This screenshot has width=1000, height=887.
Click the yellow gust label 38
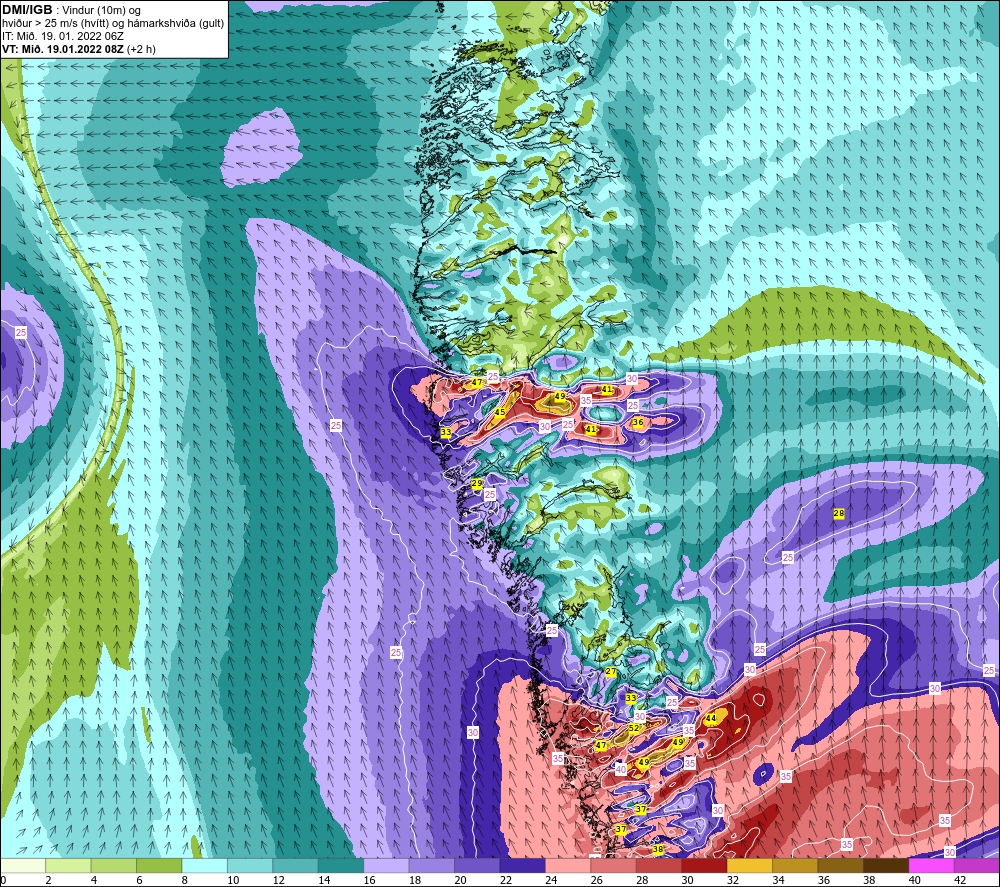[x=658, y=849]
